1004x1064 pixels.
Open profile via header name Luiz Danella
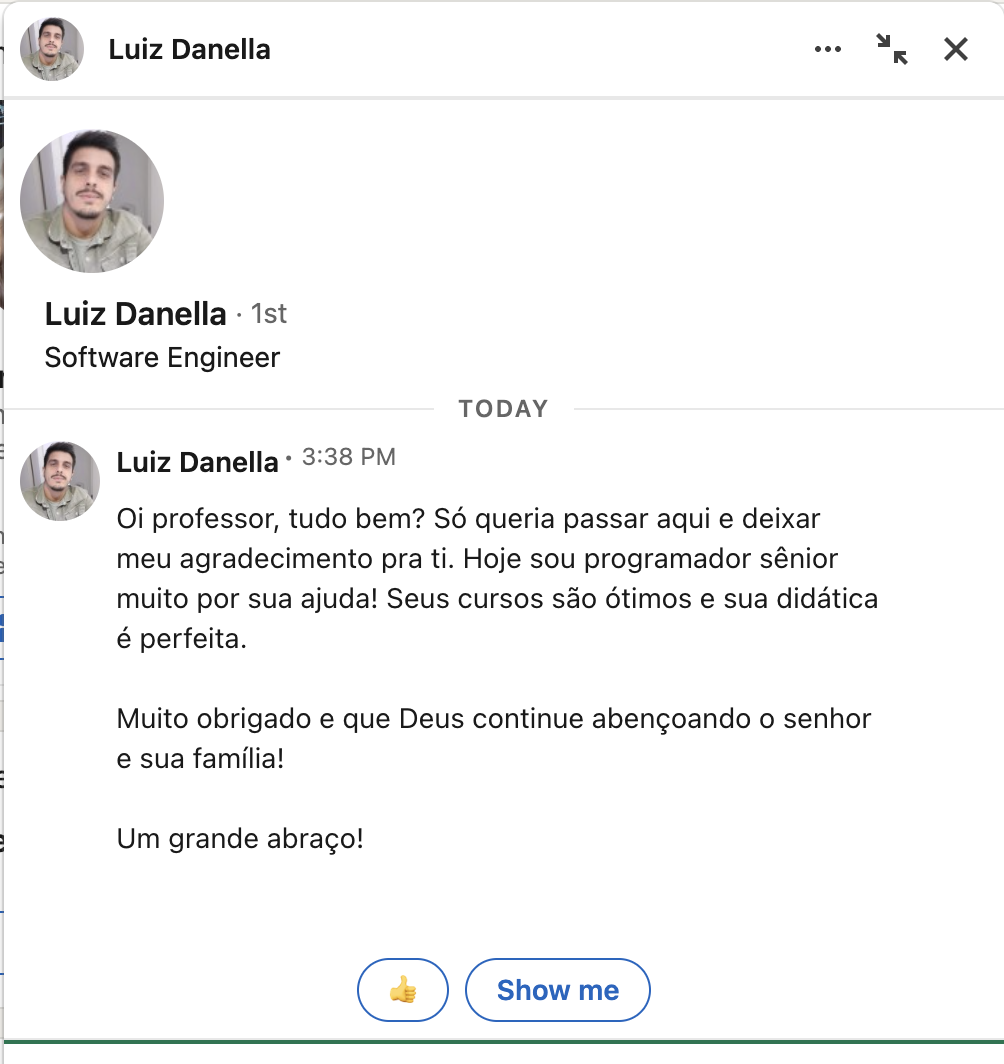pyautogui.click(x=189, y=50)
